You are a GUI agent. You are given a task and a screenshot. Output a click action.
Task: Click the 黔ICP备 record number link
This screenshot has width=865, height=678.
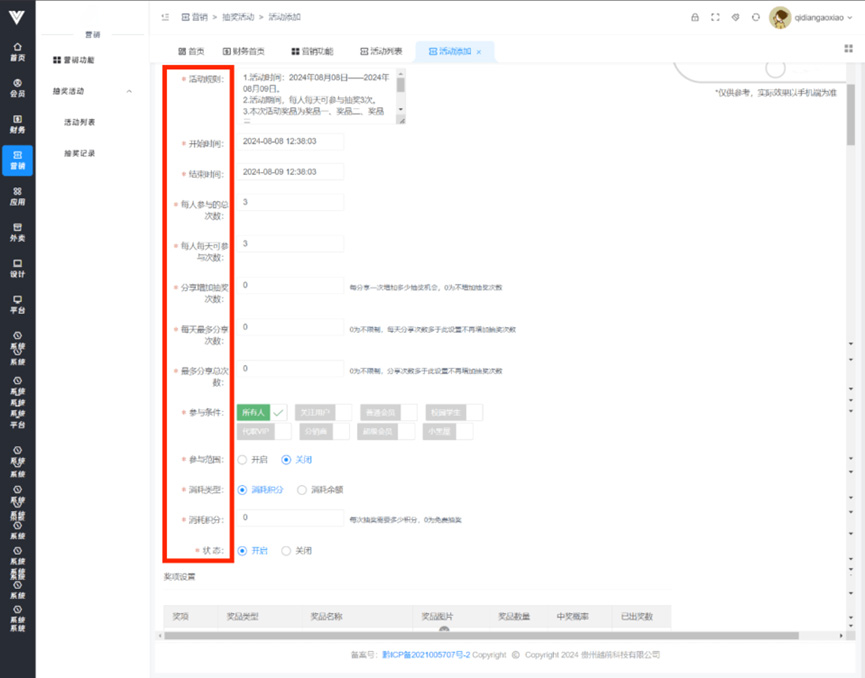[x=425, y=655]
